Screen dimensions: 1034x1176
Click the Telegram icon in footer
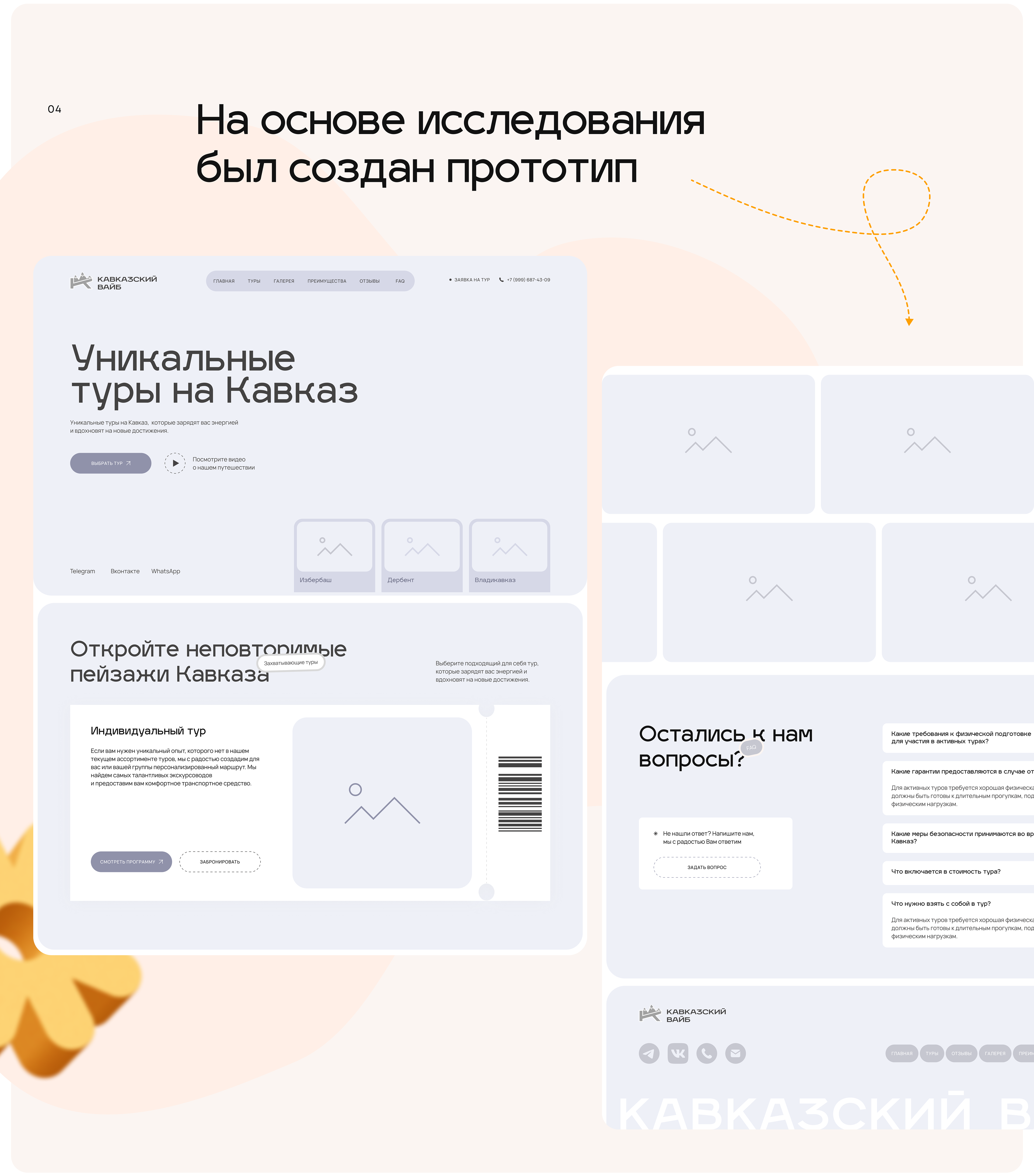click(649, 1053)
